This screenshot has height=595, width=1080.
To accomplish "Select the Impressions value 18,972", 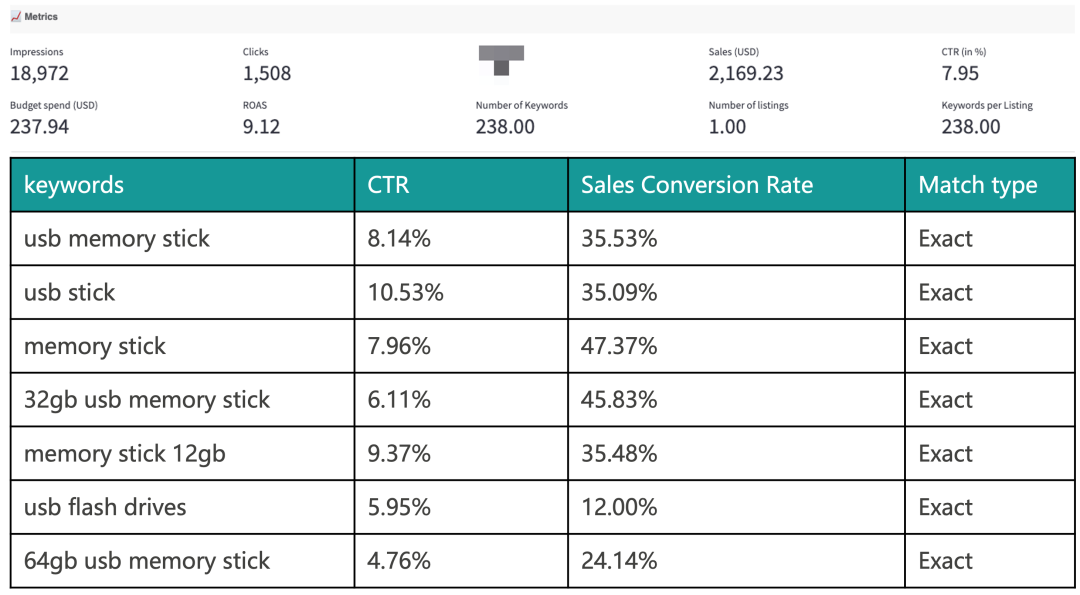I will point(40,73).
